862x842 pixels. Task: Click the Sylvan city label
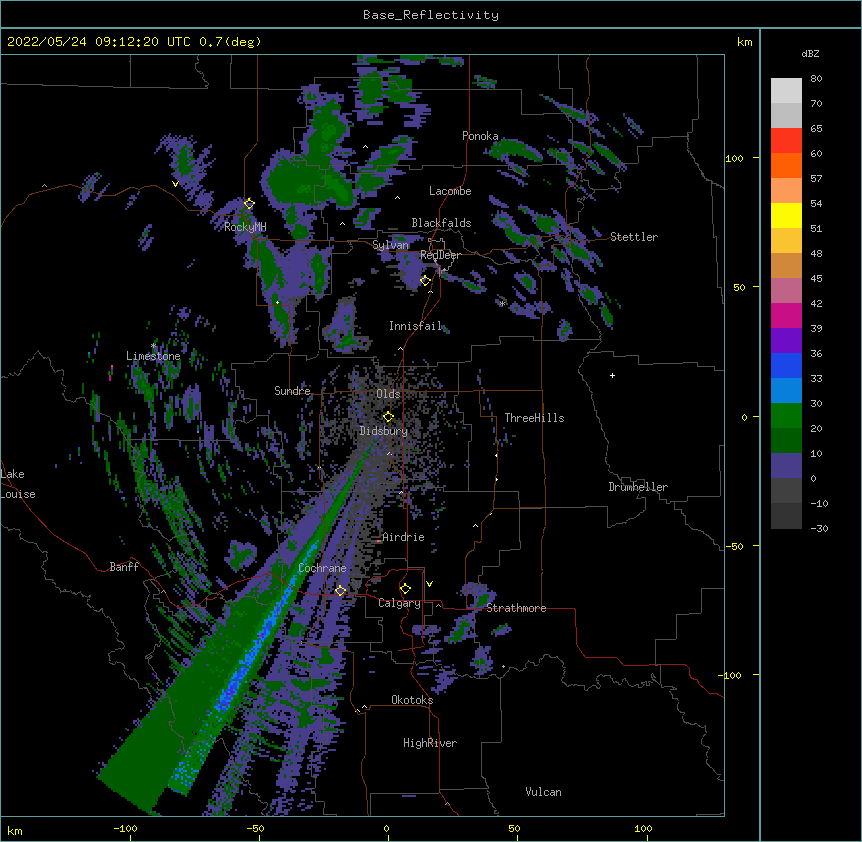coord(390,245)
